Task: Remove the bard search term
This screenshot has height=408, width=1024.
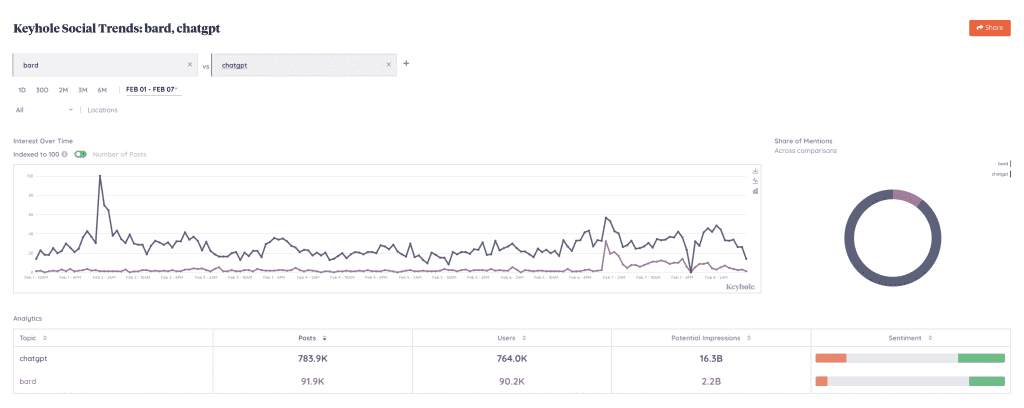Action: point(190,65)
